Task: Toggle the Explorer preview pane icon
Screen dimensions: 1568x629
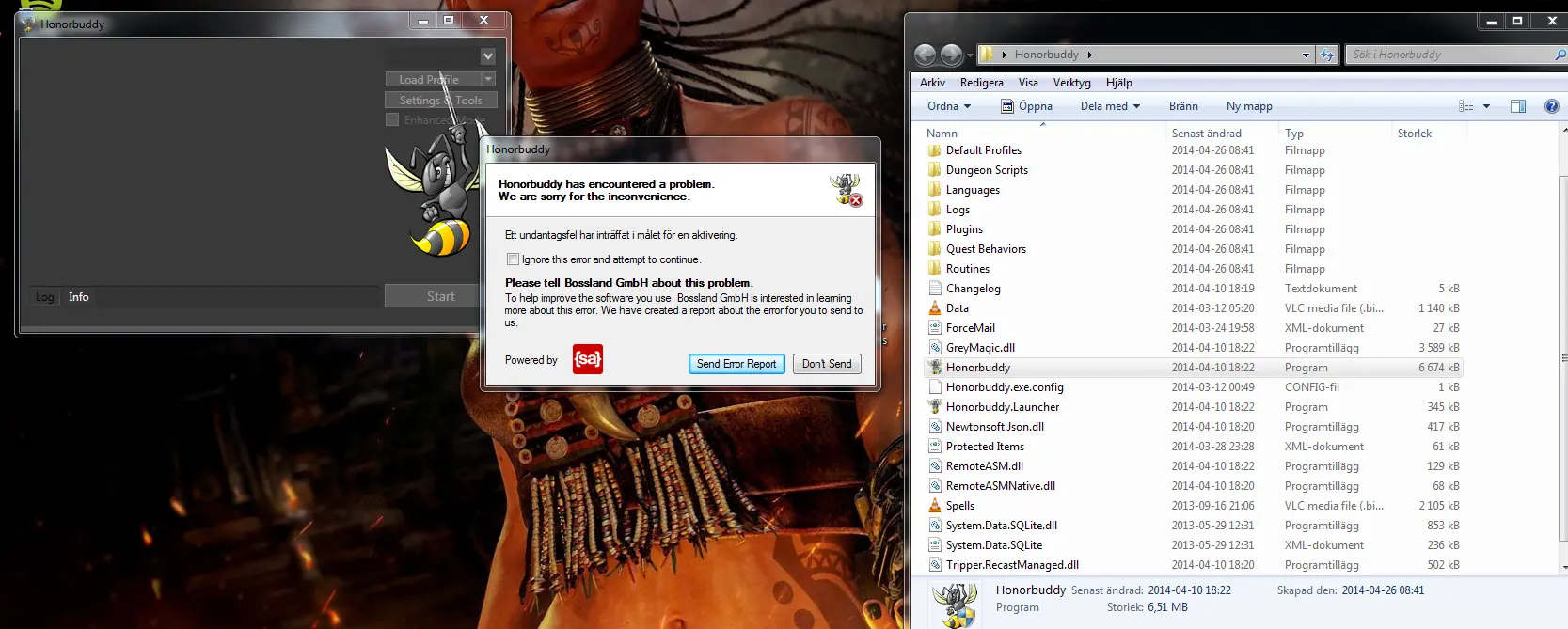Action: [1518, 106]
